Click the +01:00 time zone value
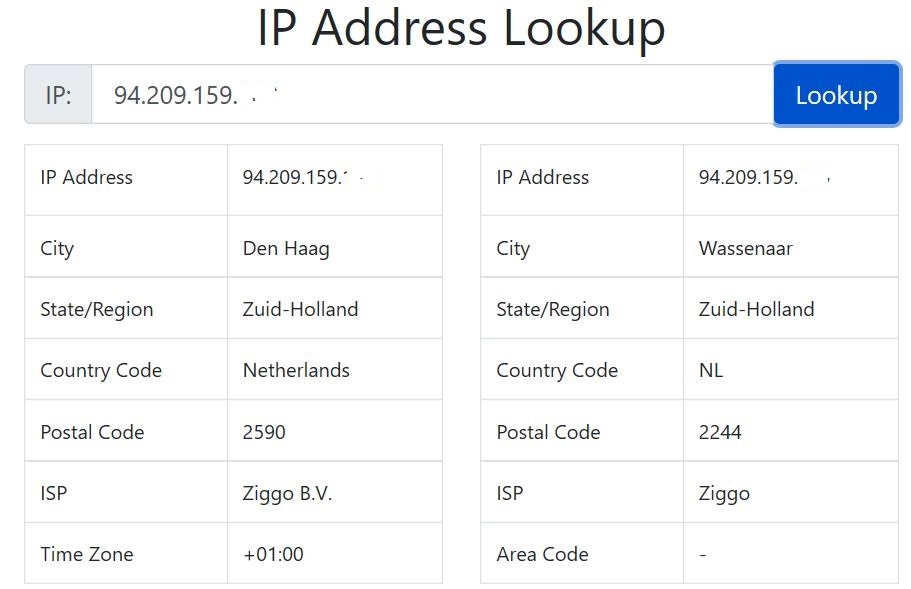911x589 pixels. click(273, 554)
